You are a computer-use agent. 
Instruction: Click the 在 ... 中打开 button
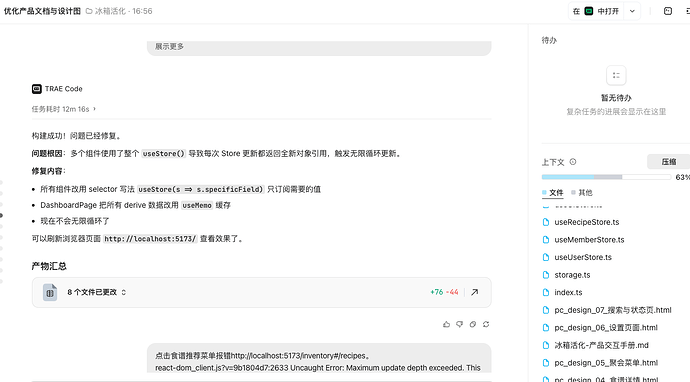point(596,11)
